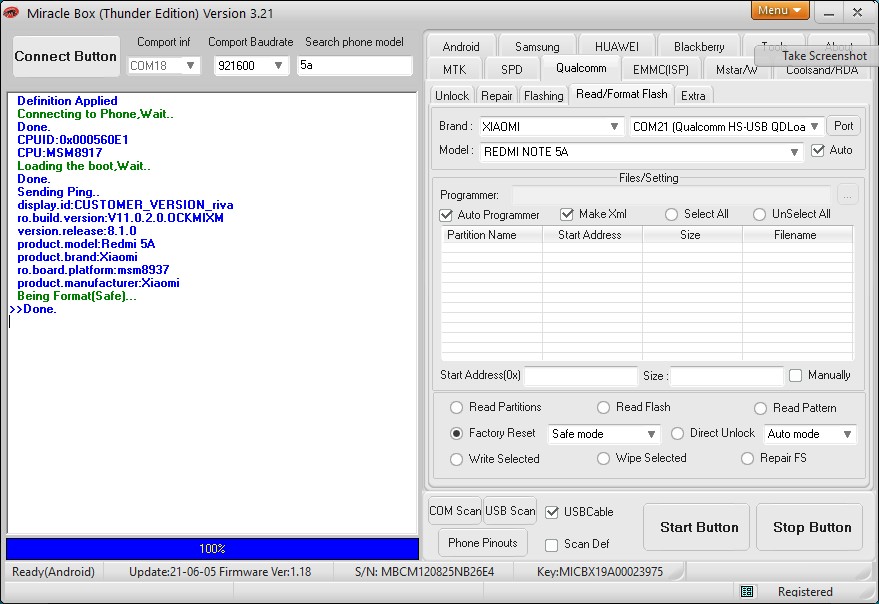The height and width of the screenshot is (604, 879).
Task: Switch to the HUAWEI tab
Action: point(617,47)
